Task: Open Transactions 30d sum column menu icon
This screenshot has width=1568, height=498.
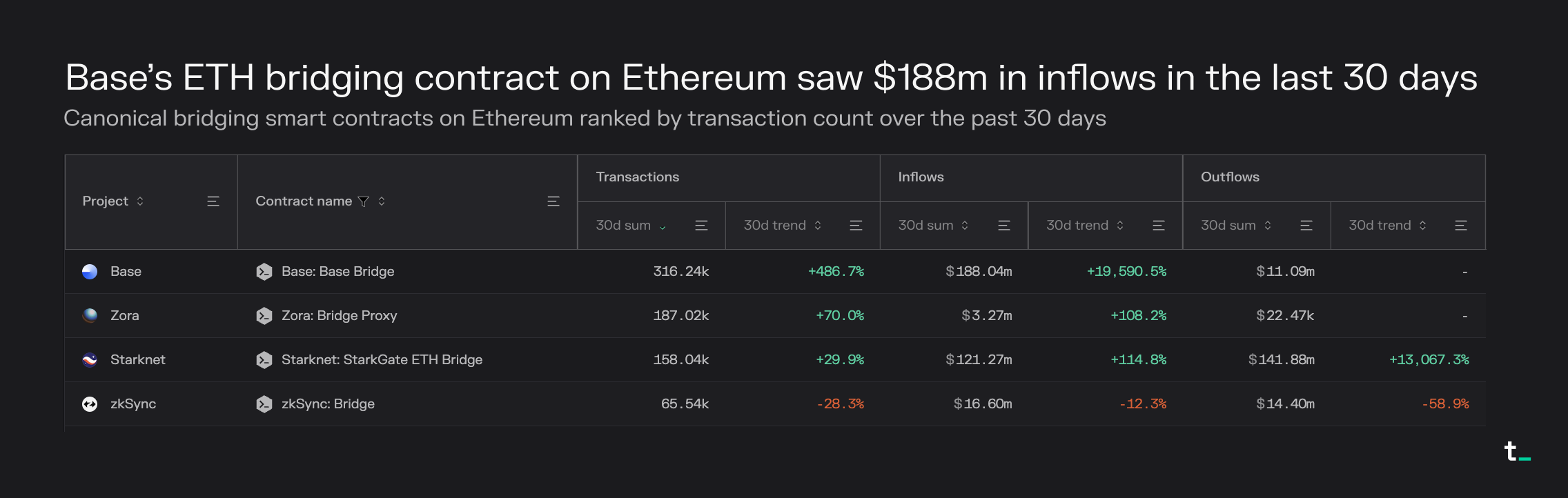Action: (x=701, y=226)
